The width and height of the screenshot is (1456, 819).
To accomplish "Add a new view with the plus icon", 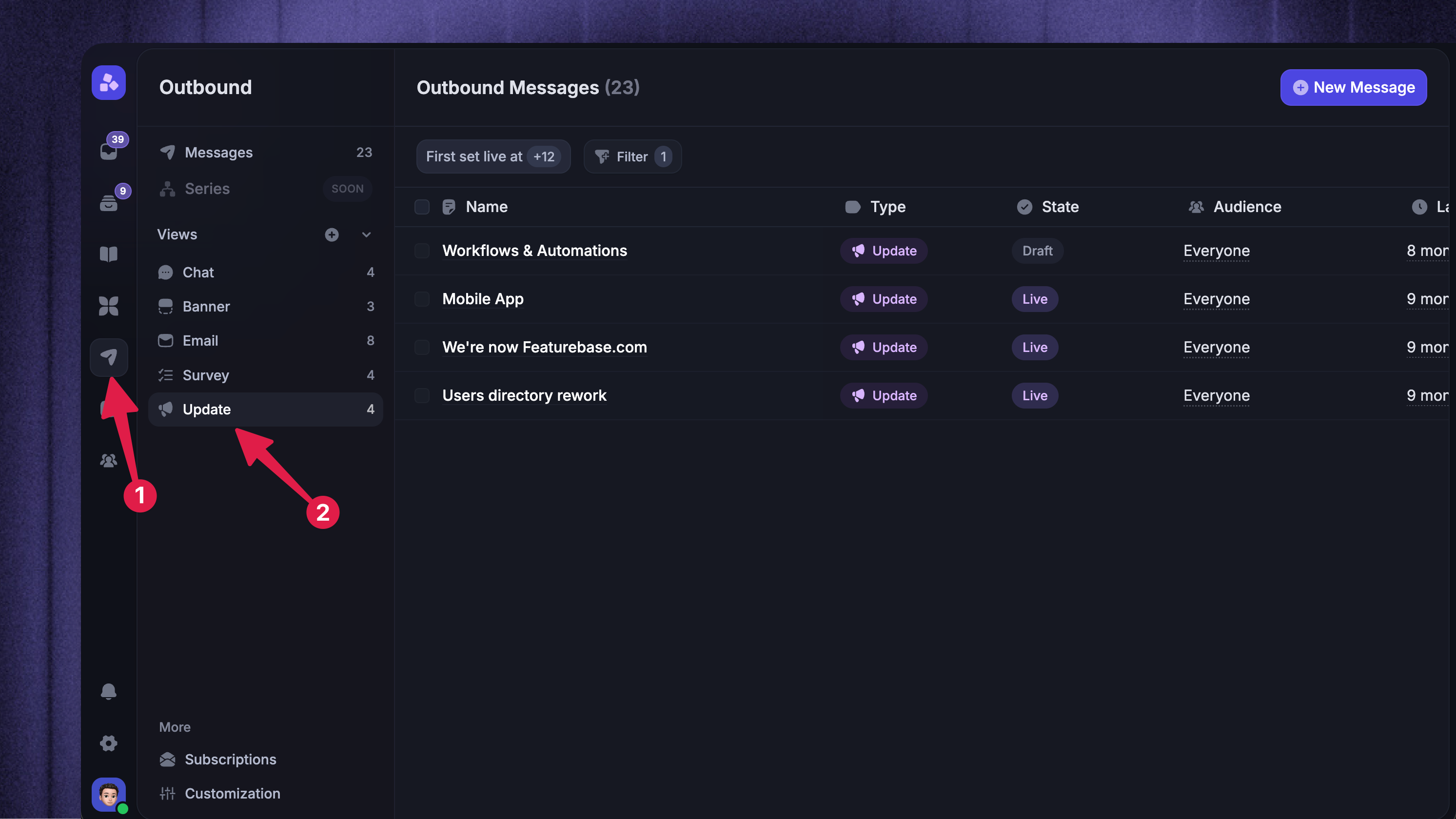I will click(332, 234).
